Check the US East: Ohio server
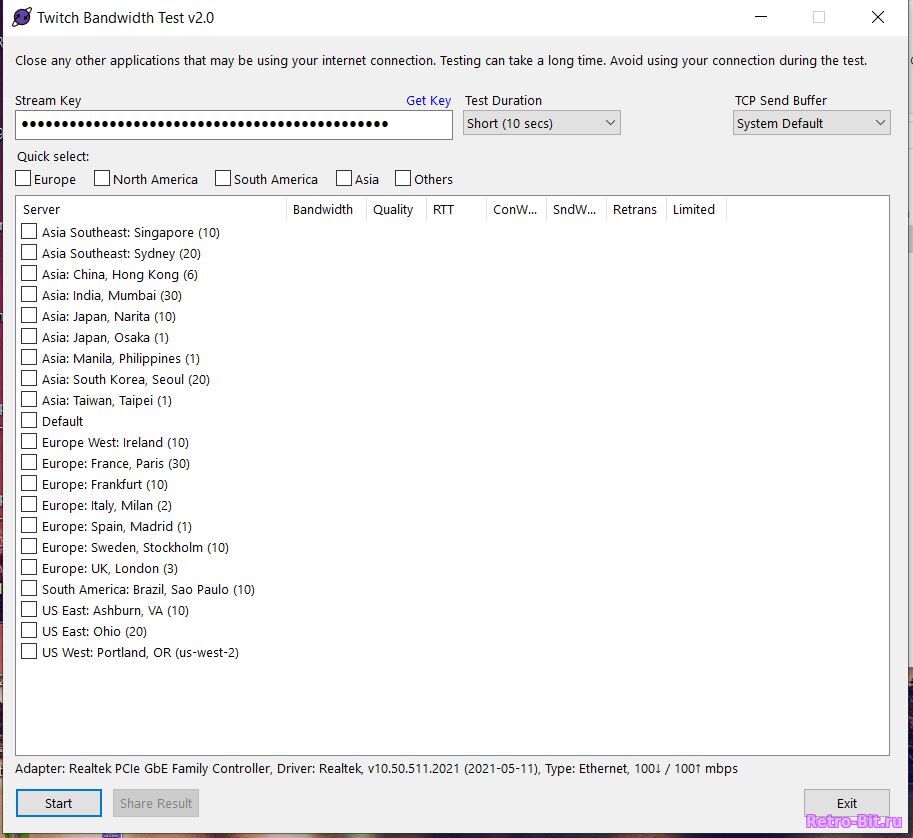913x838 pixels. pos(29,631)
